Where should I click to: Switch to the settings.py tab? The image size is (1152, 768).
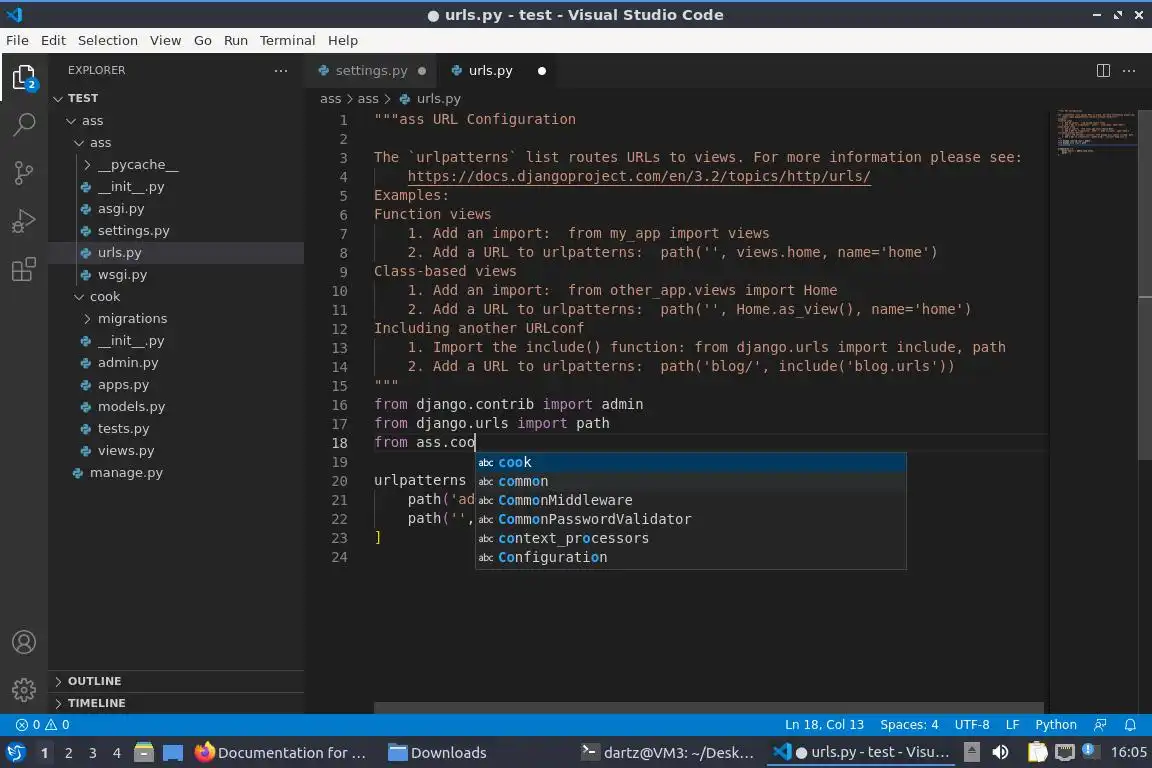(371, 71)
